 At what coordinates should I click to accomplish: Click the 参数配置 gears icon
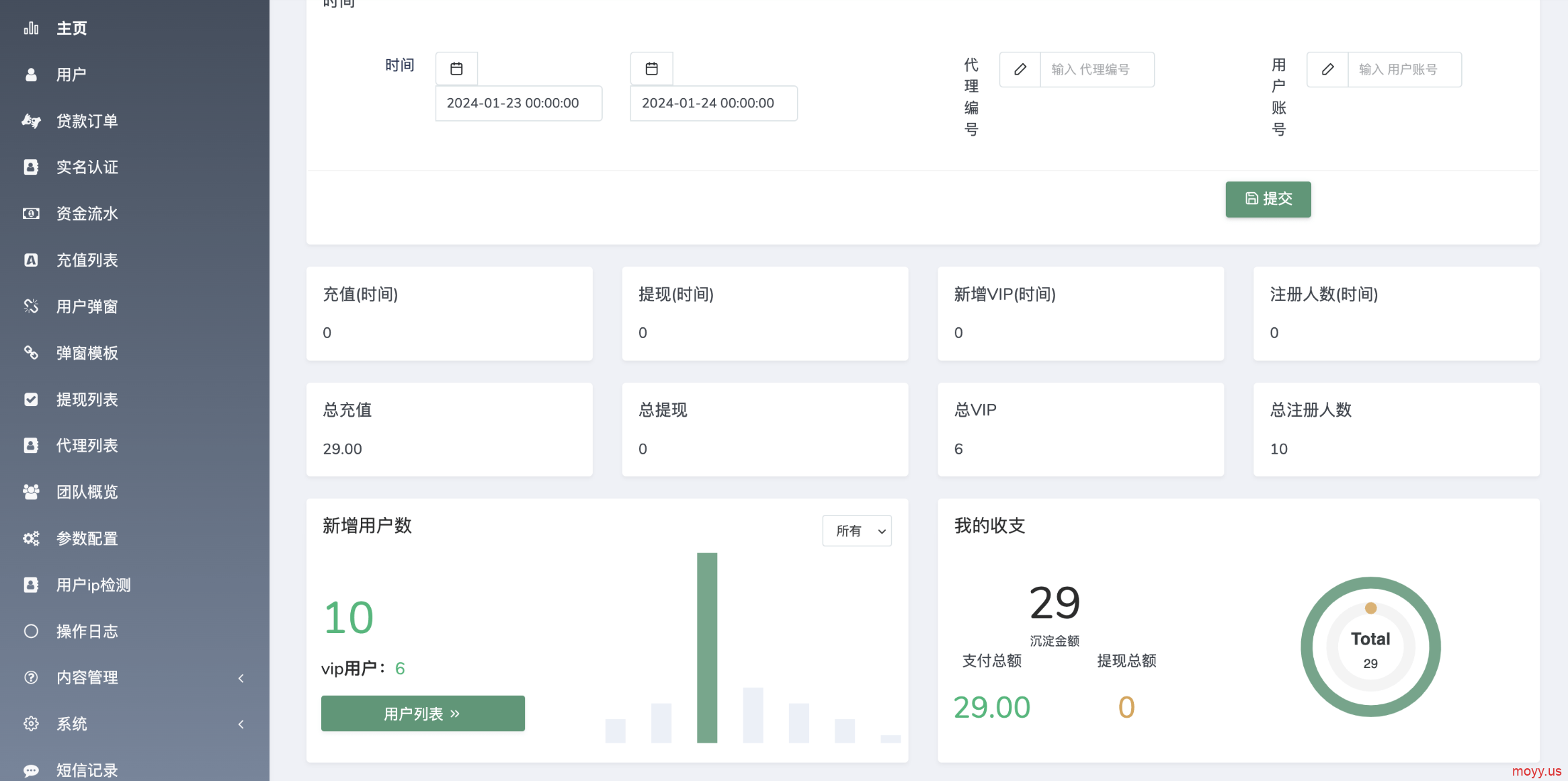point(31,538)
